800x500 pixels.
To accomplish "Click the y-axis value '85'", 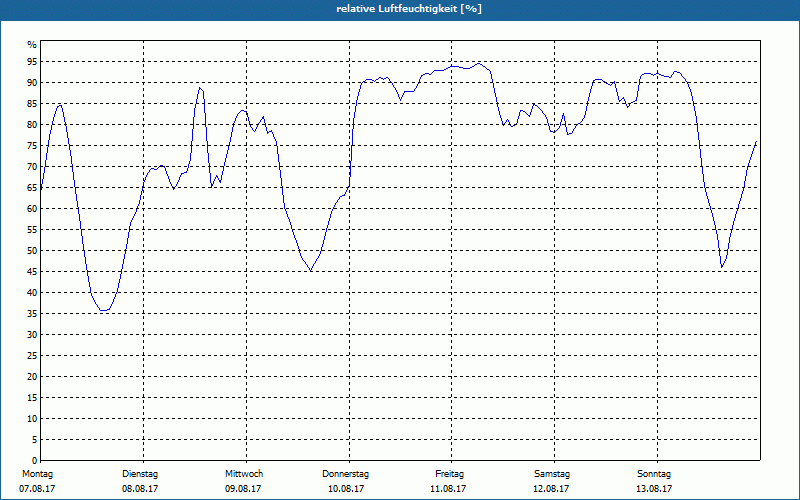I will tap(32, 104).
